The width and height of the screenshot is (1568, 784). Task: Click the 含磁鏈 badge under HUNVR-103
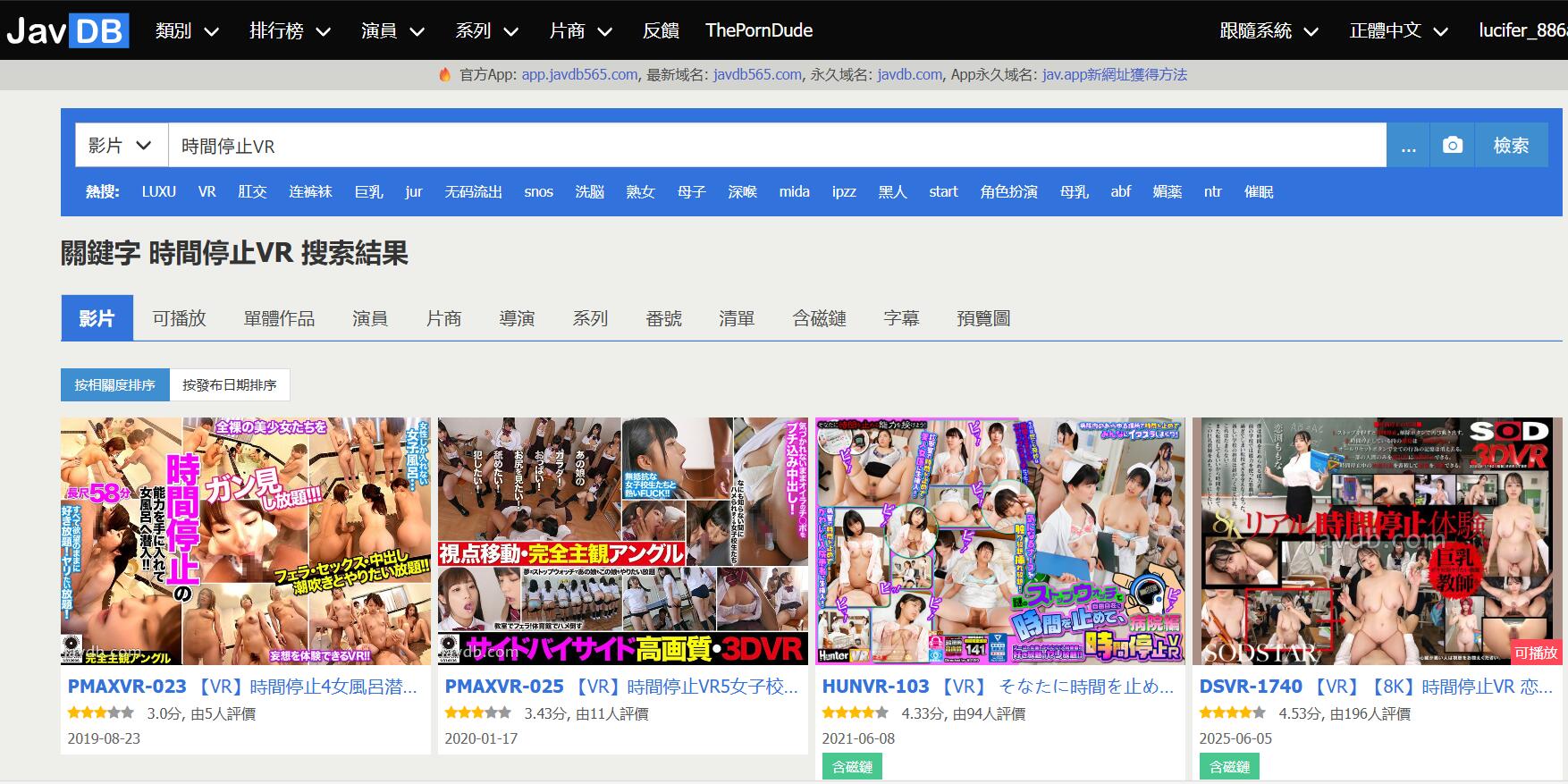click(852, 767)
